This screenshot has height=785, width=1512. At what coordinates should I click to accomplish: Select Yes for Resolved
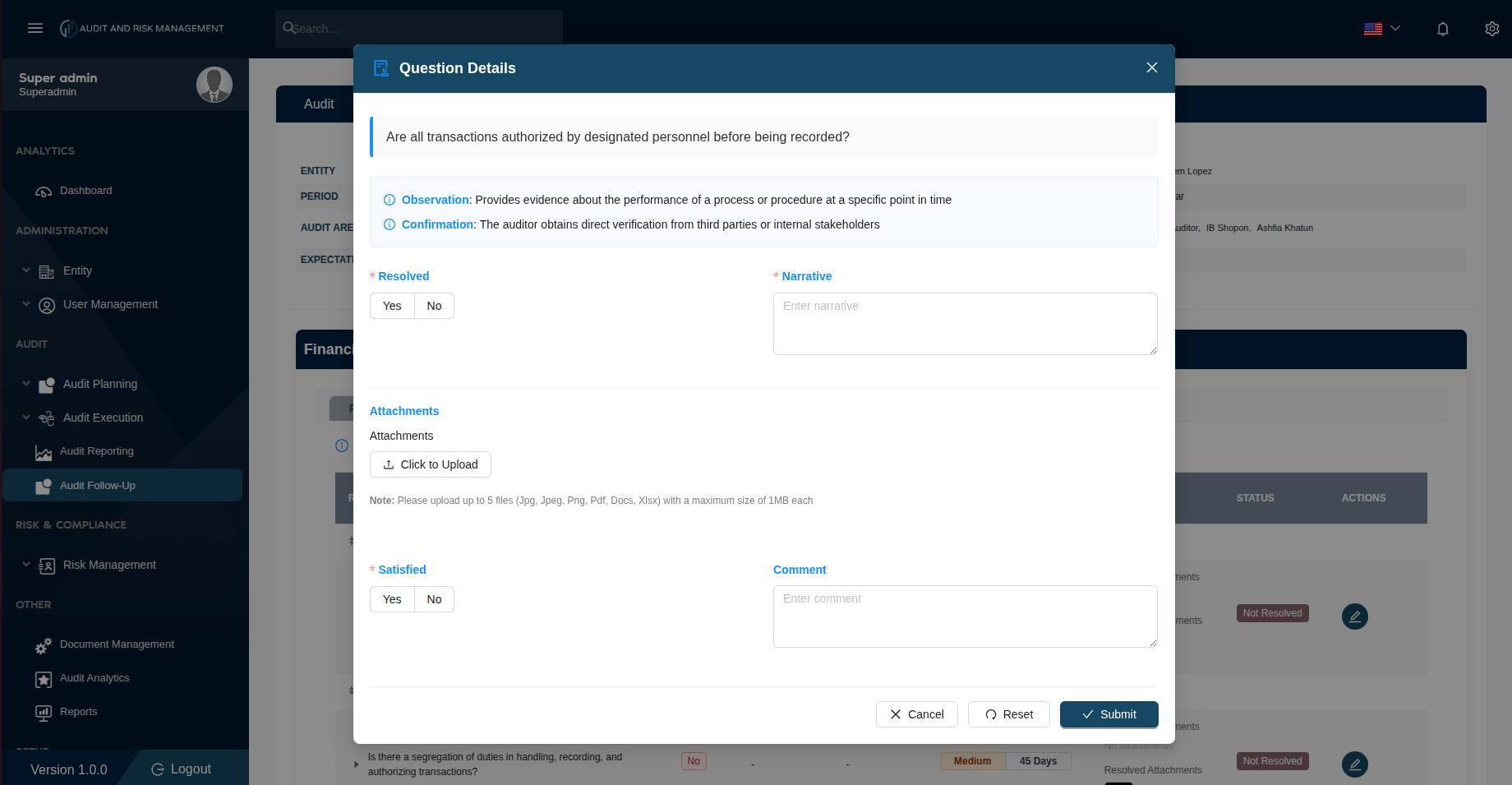click(x=392, y=306)
